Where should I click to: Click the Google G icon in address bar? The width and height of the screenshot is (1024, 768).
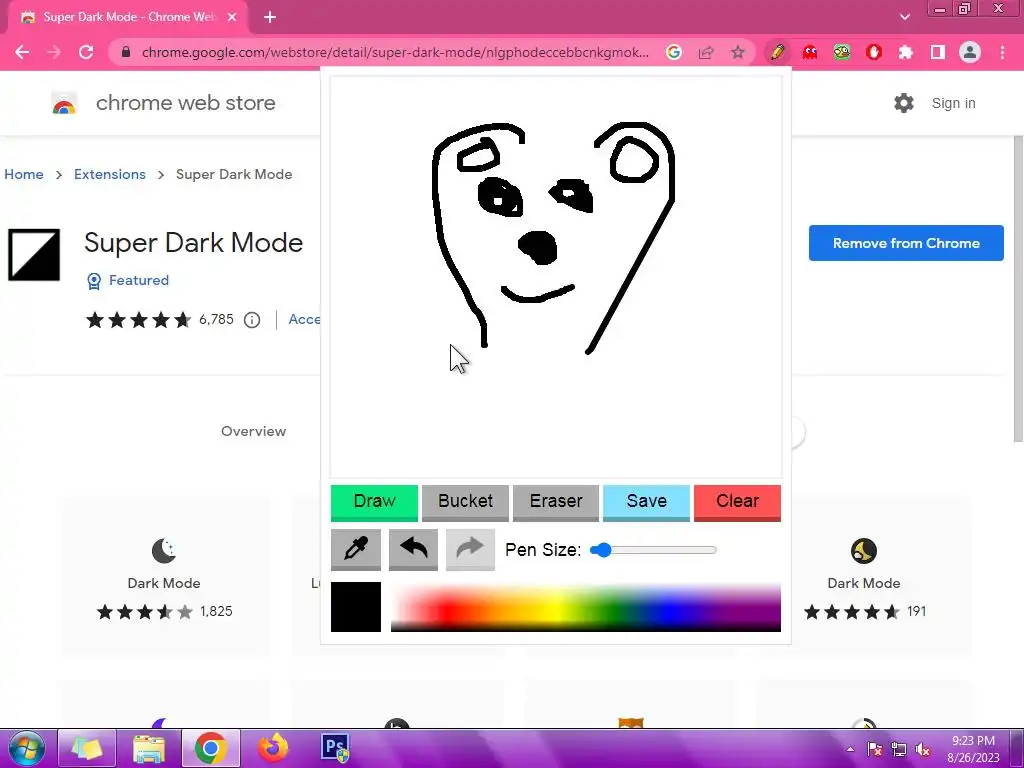pos(673,52)
